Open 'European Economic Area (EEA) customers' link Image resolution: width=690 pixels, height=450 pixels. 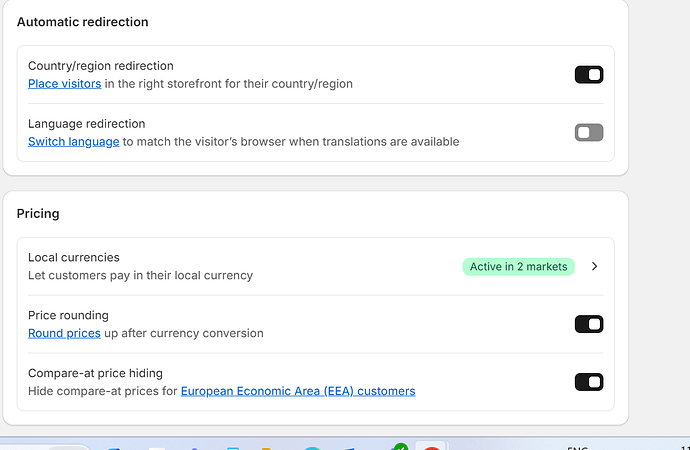(x=297, y=391)
